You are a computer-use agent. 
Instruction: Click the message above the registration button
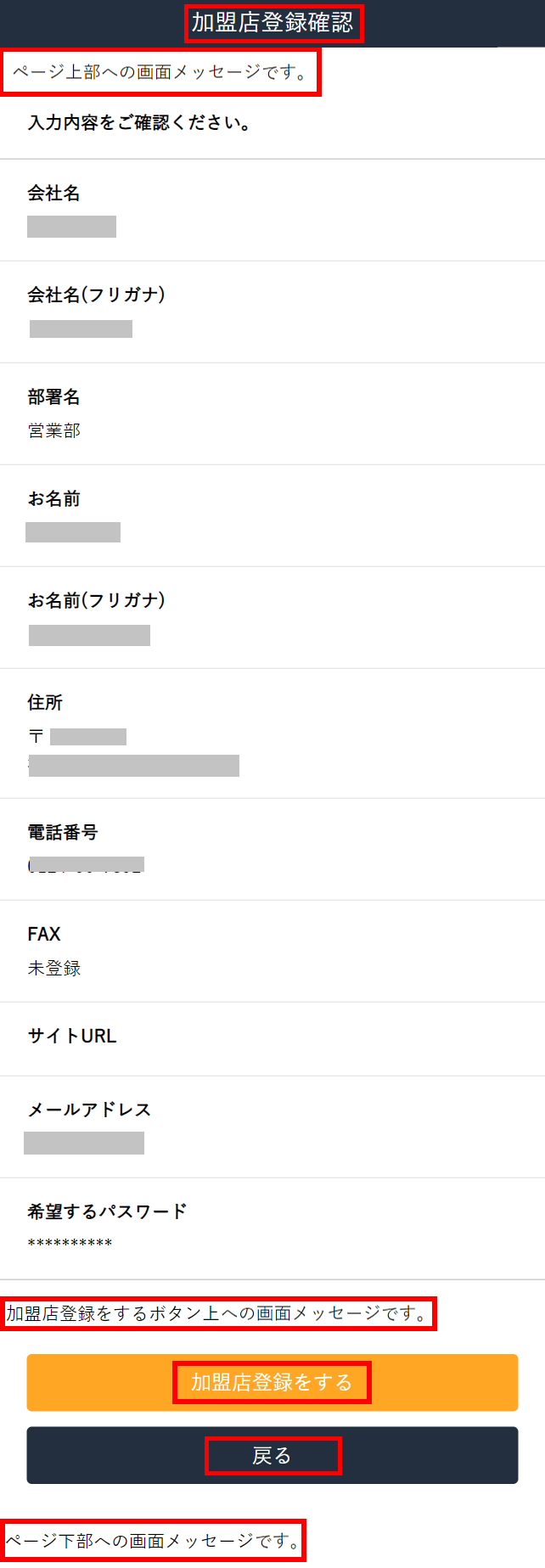tap(217, 1313)
